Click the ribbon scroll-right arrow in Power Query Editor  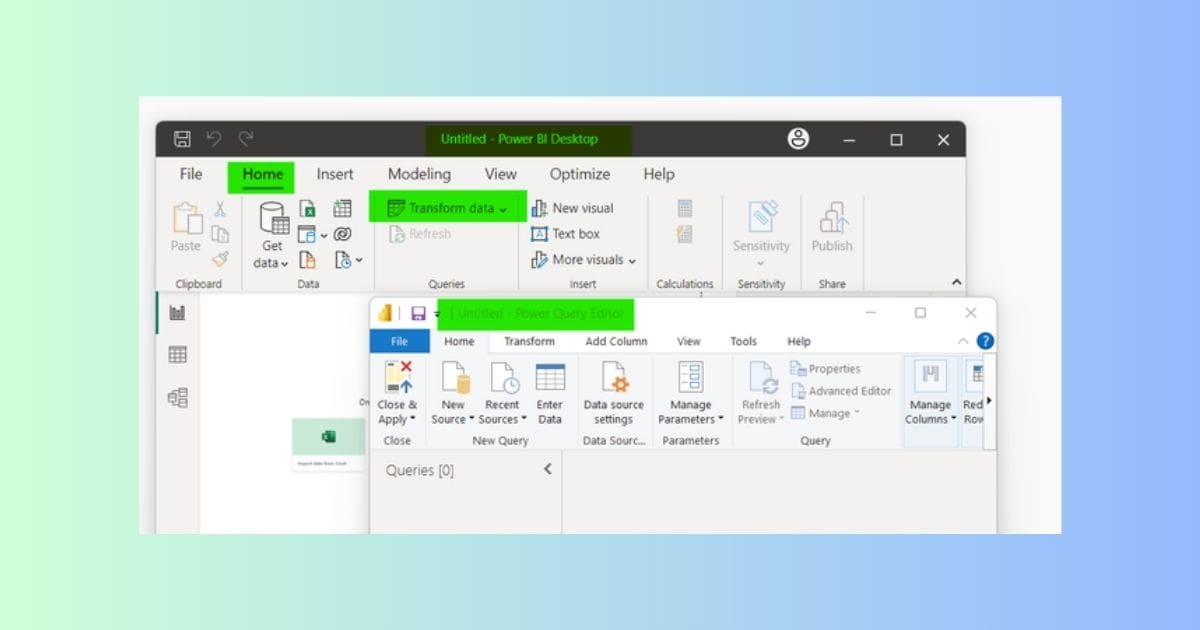[989, 401]
